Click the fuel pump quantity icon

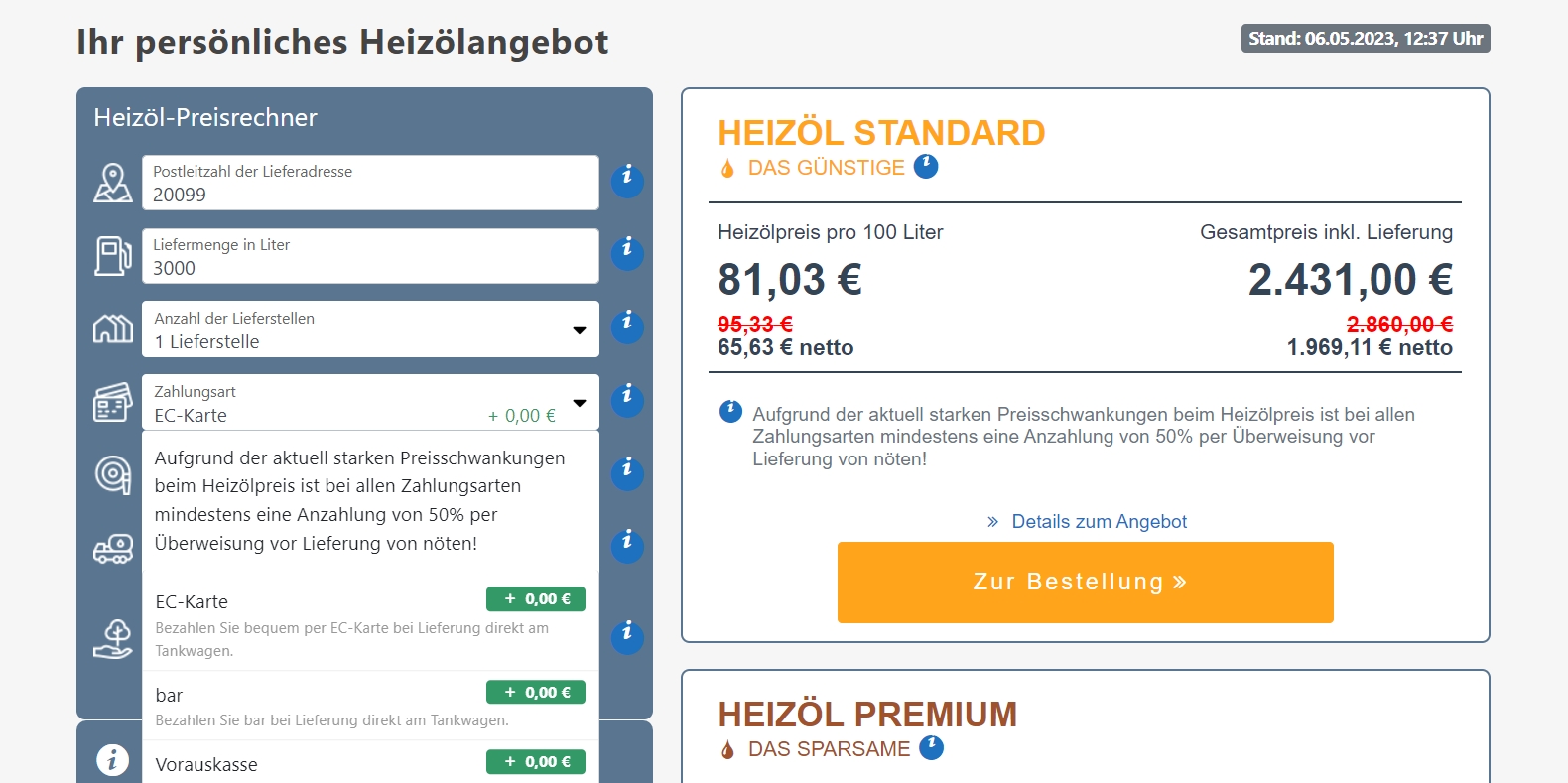point(113,256)
